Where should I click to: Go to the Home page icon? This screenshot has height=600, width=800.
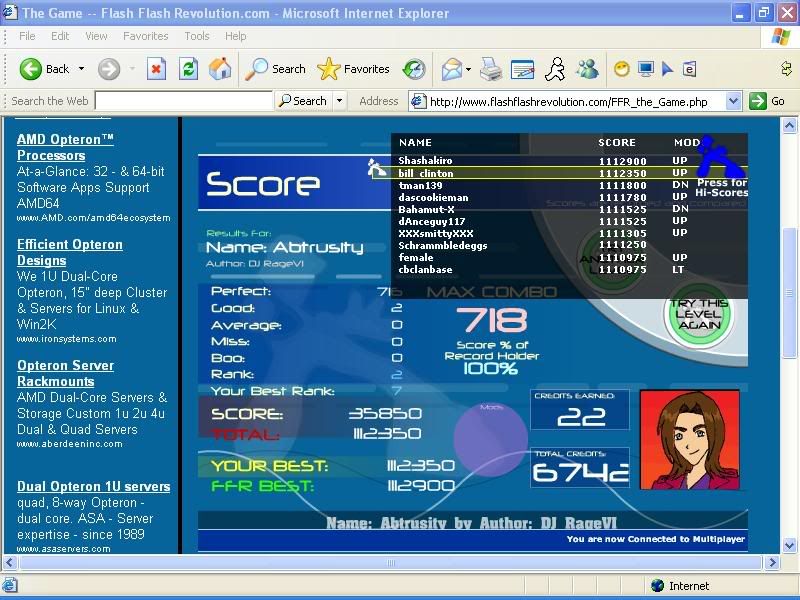coord(220,69)
